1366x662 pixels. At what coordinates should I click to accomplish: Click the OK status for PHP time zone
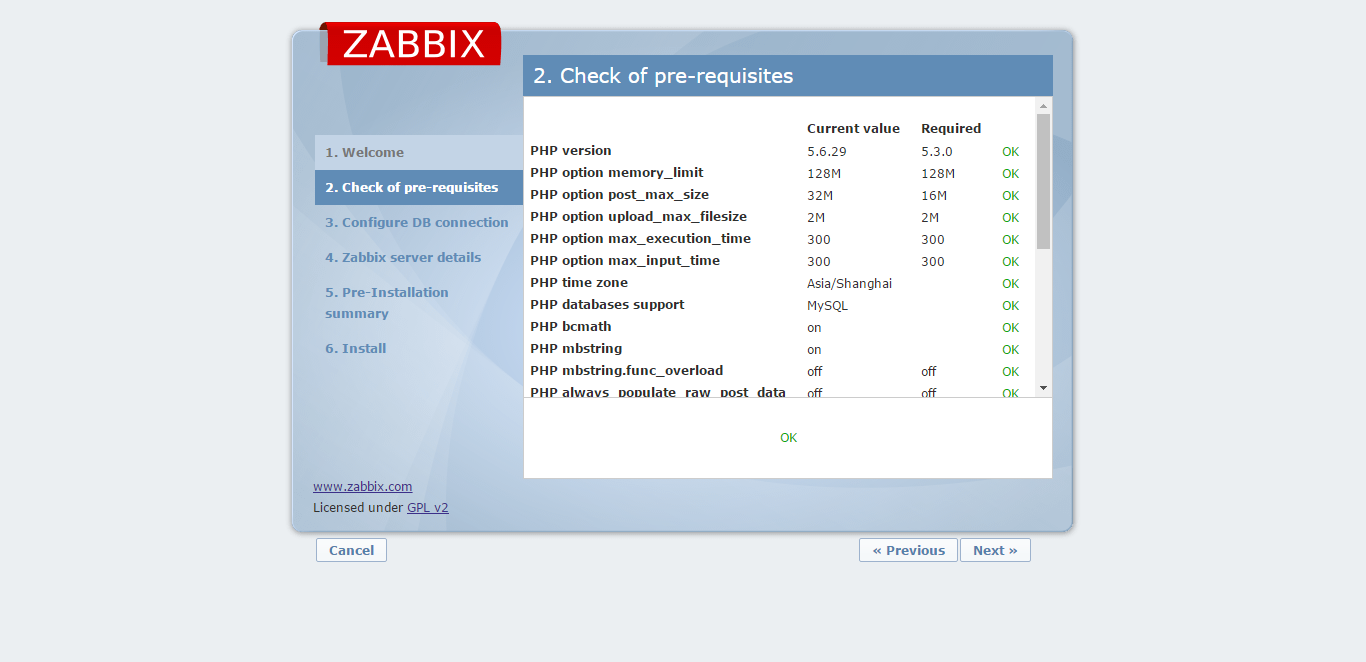pos(1010,283)
